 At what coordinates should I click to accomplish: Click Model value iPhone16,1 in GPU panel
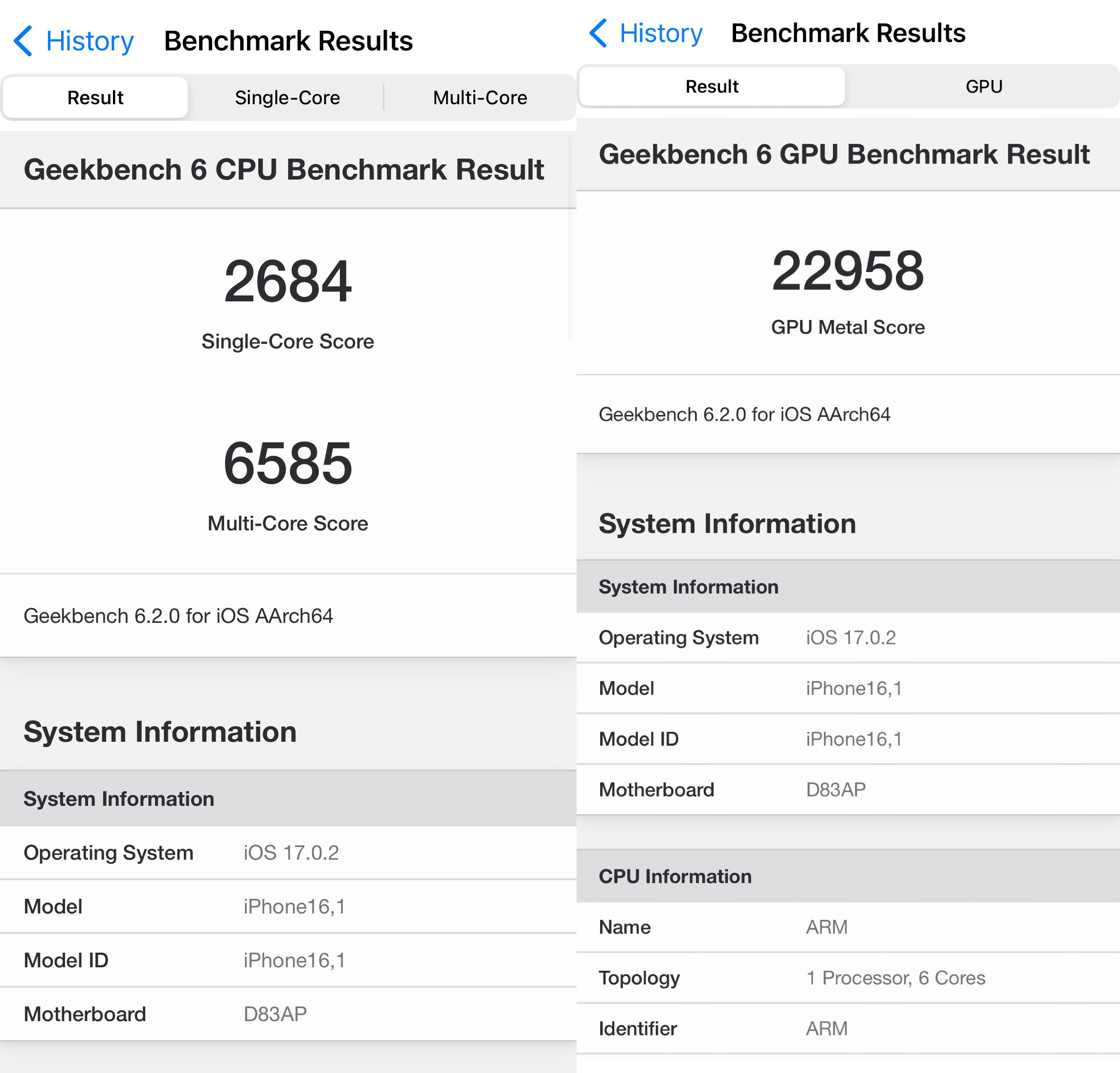coord(854,688)
